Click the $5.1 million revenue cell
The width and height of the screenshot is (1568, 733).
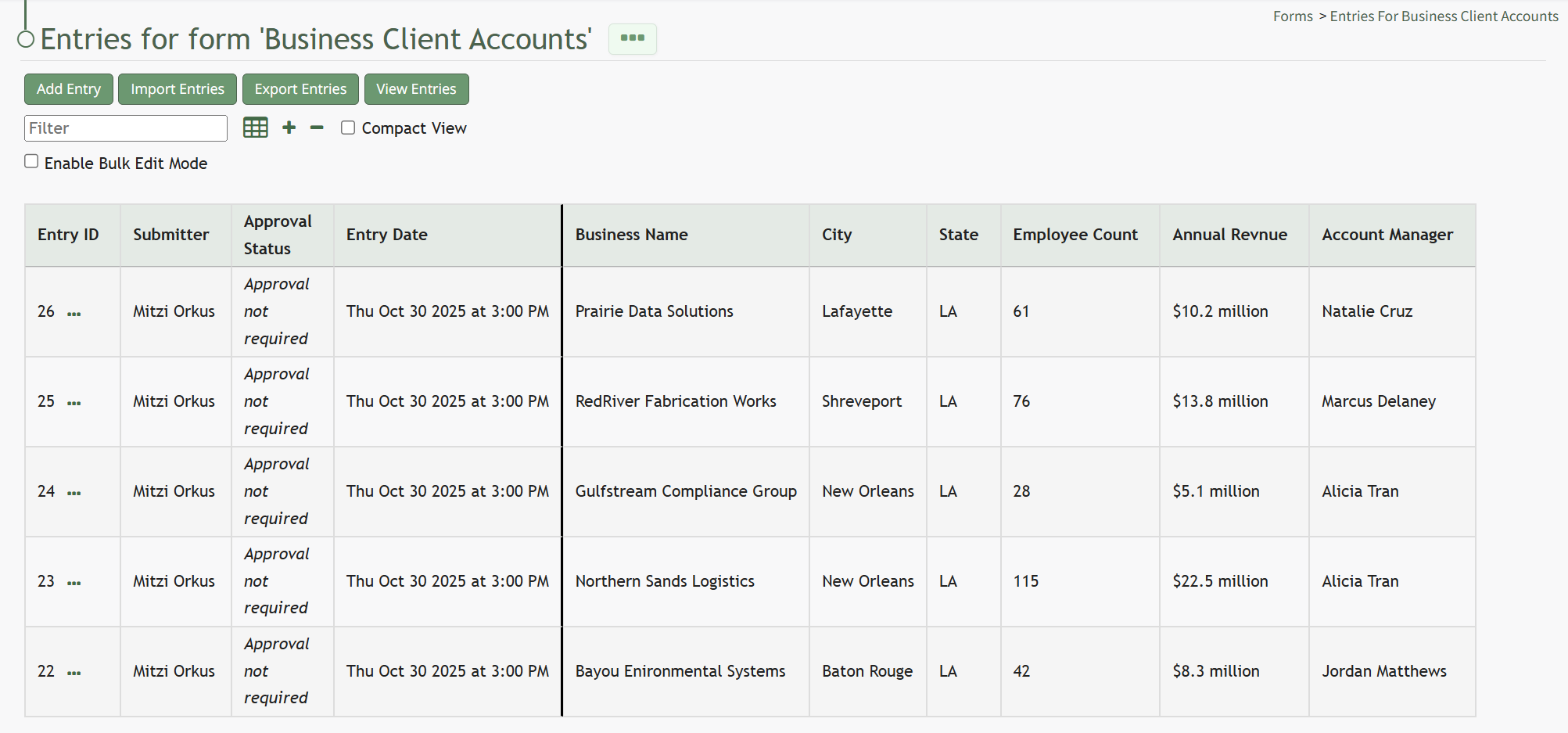tap(1234, 491)
